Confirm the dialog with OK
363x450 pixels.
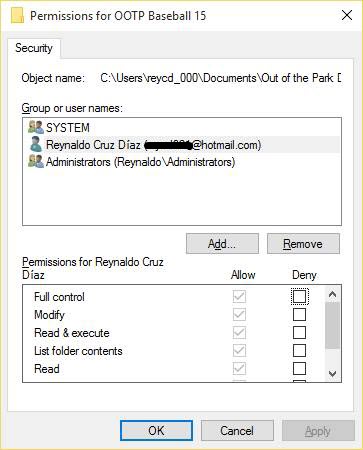click(156, 430)
